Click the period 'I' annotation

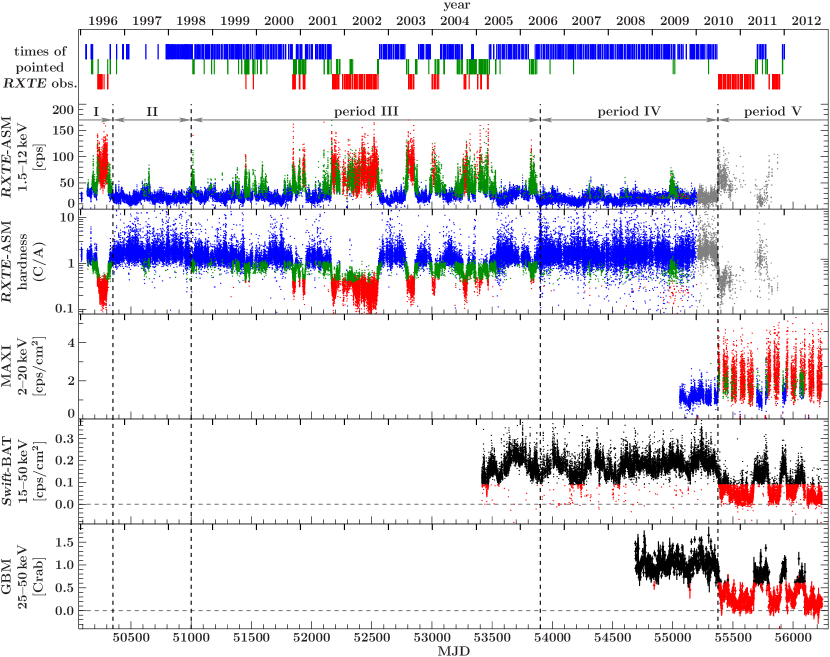click(96, 111)
